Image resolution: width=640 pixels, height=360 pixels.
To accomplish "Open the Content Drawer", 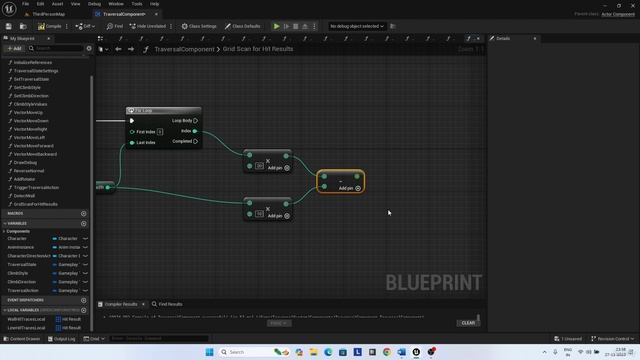I will point(22,339).
